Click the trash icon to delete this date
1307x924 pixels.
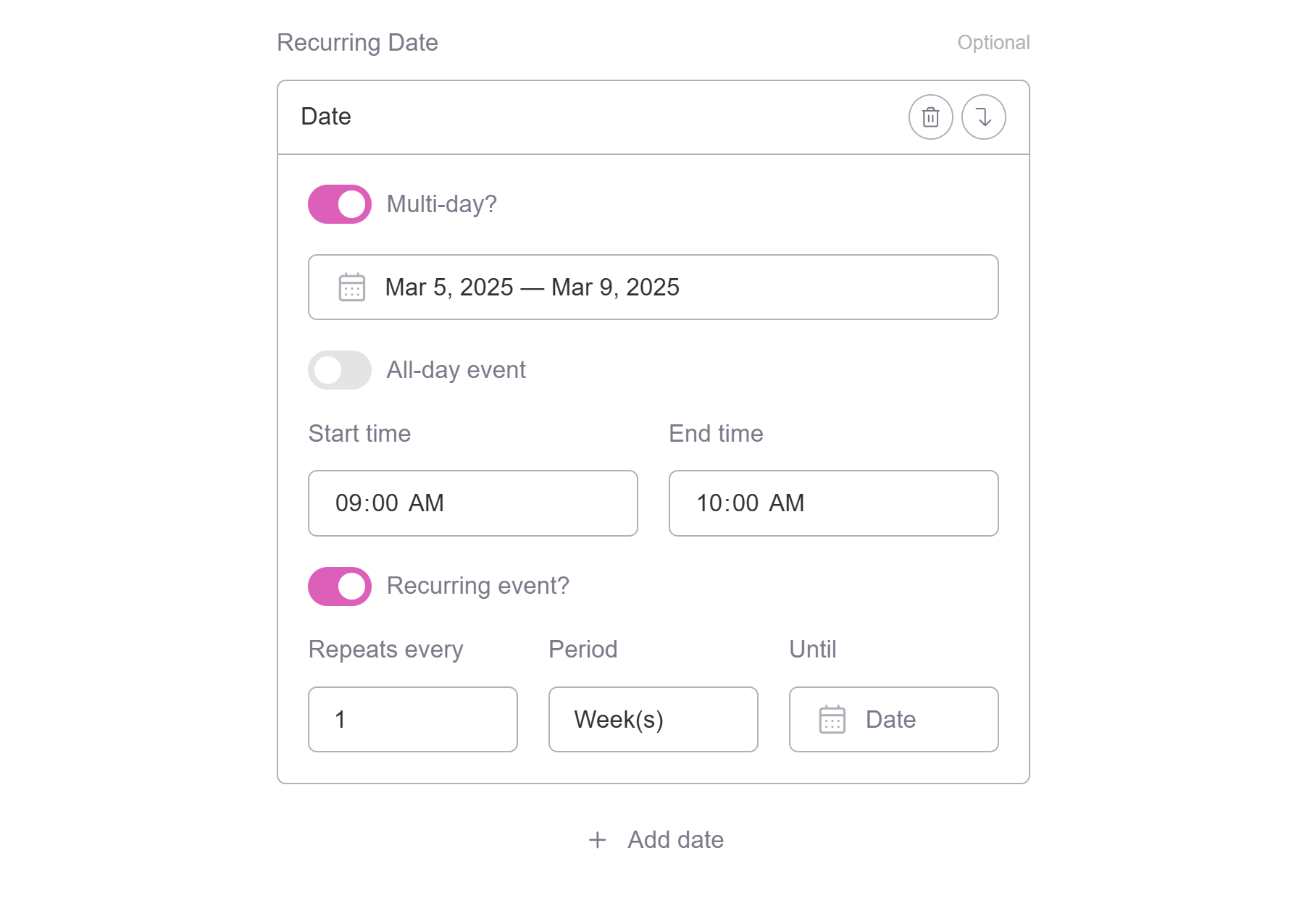click(930, 117)
